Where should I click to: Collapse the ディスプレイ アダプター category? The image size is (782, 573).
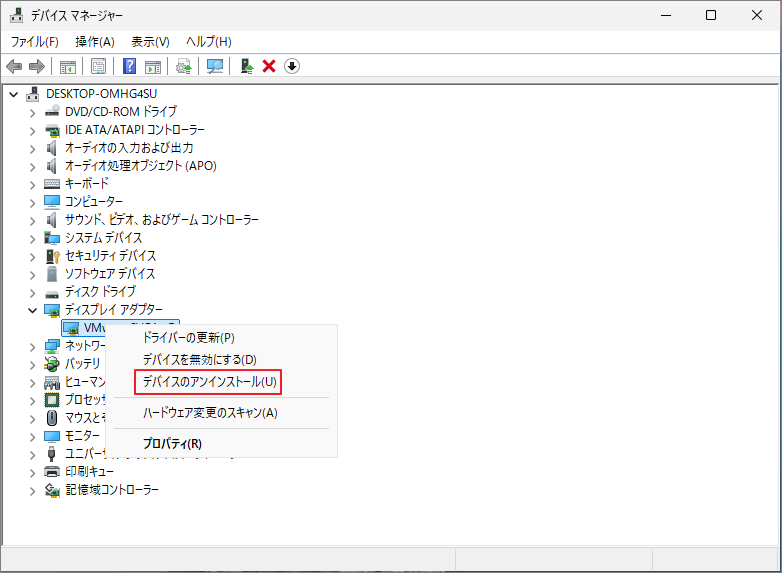32,310
